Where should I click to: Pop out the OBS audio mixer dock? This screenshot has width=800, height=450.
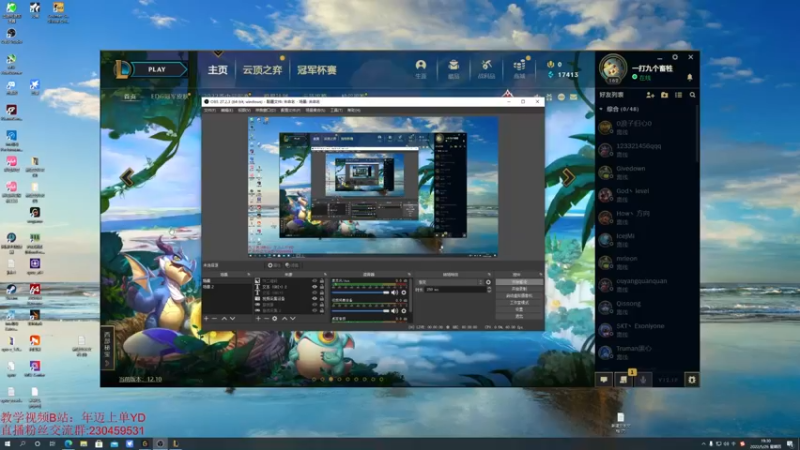(409, 274)
